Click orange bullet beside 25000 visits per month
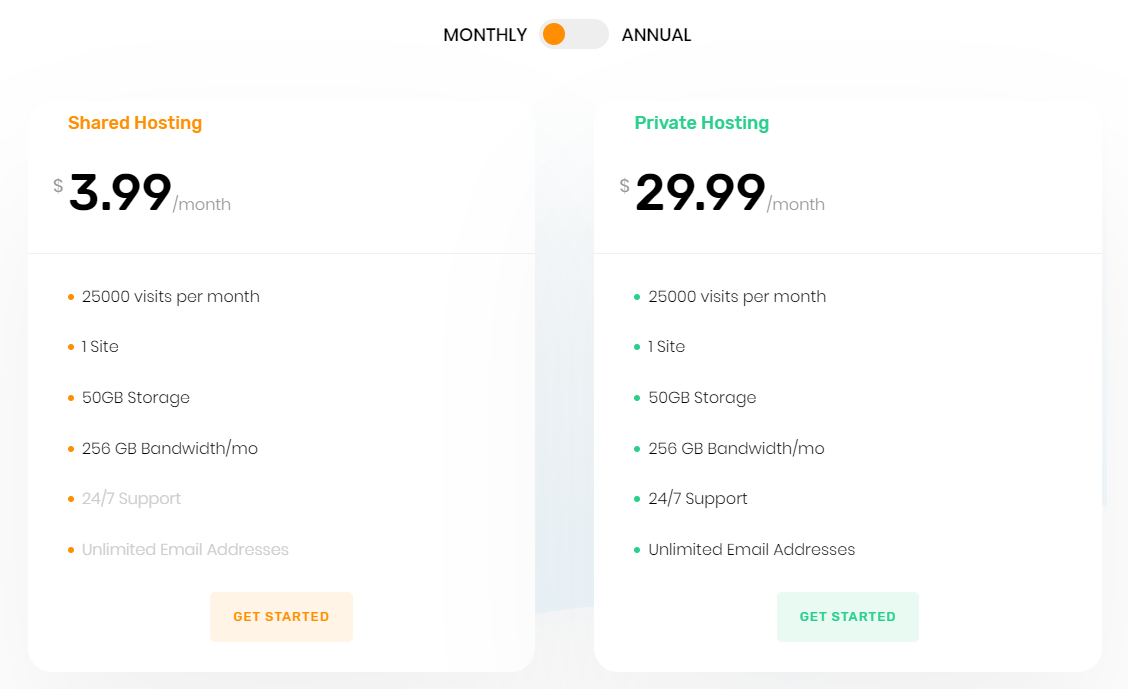 pyautogui.click(x=70, y=297)
